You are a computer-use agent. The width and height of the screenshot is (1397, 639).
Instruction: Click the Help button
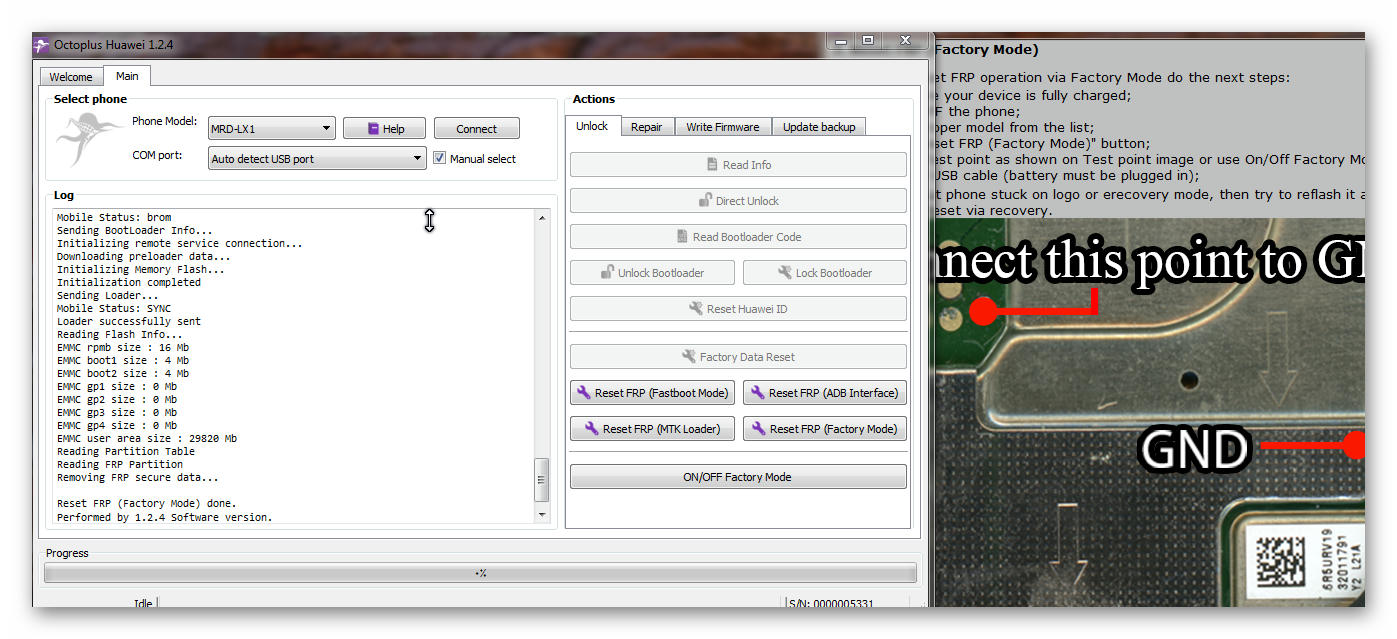[384, 129]
